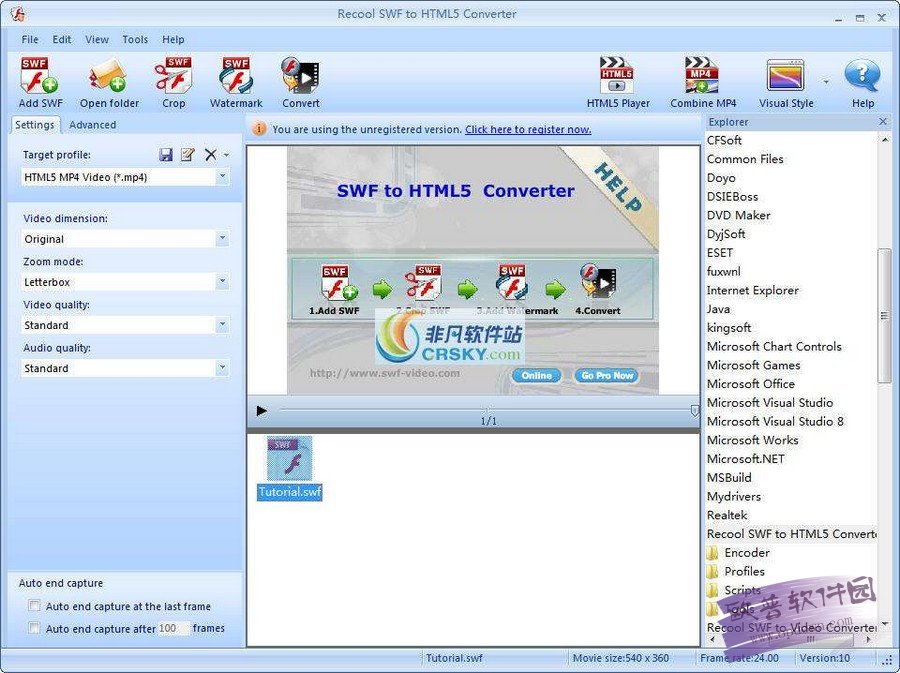Play the SWF preview
The width and height of the screenshot is (900, 673).
[x=262, y=411]
